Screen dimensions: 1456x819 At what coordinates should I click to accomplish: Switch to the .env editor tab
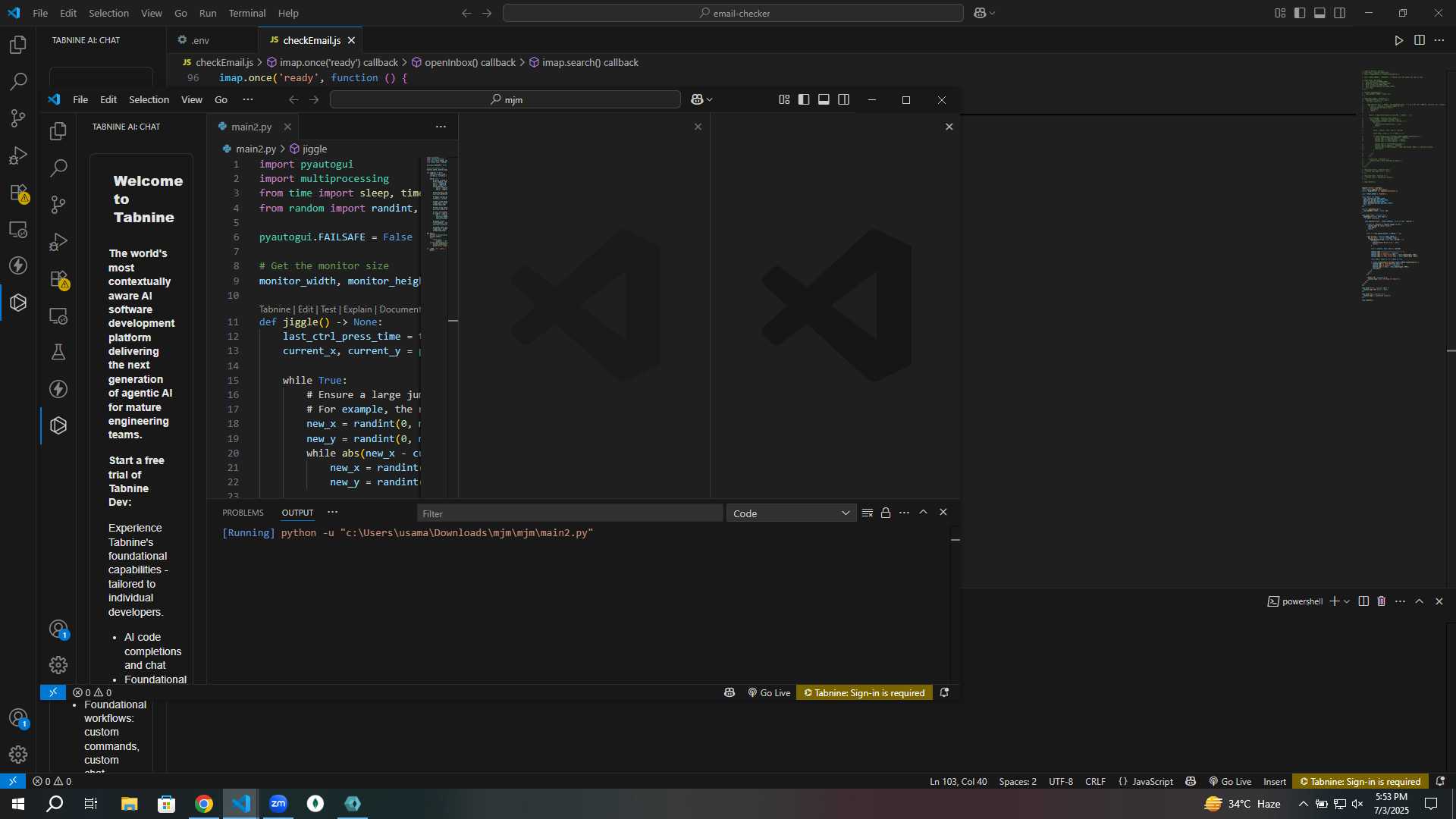click(200, 40)
